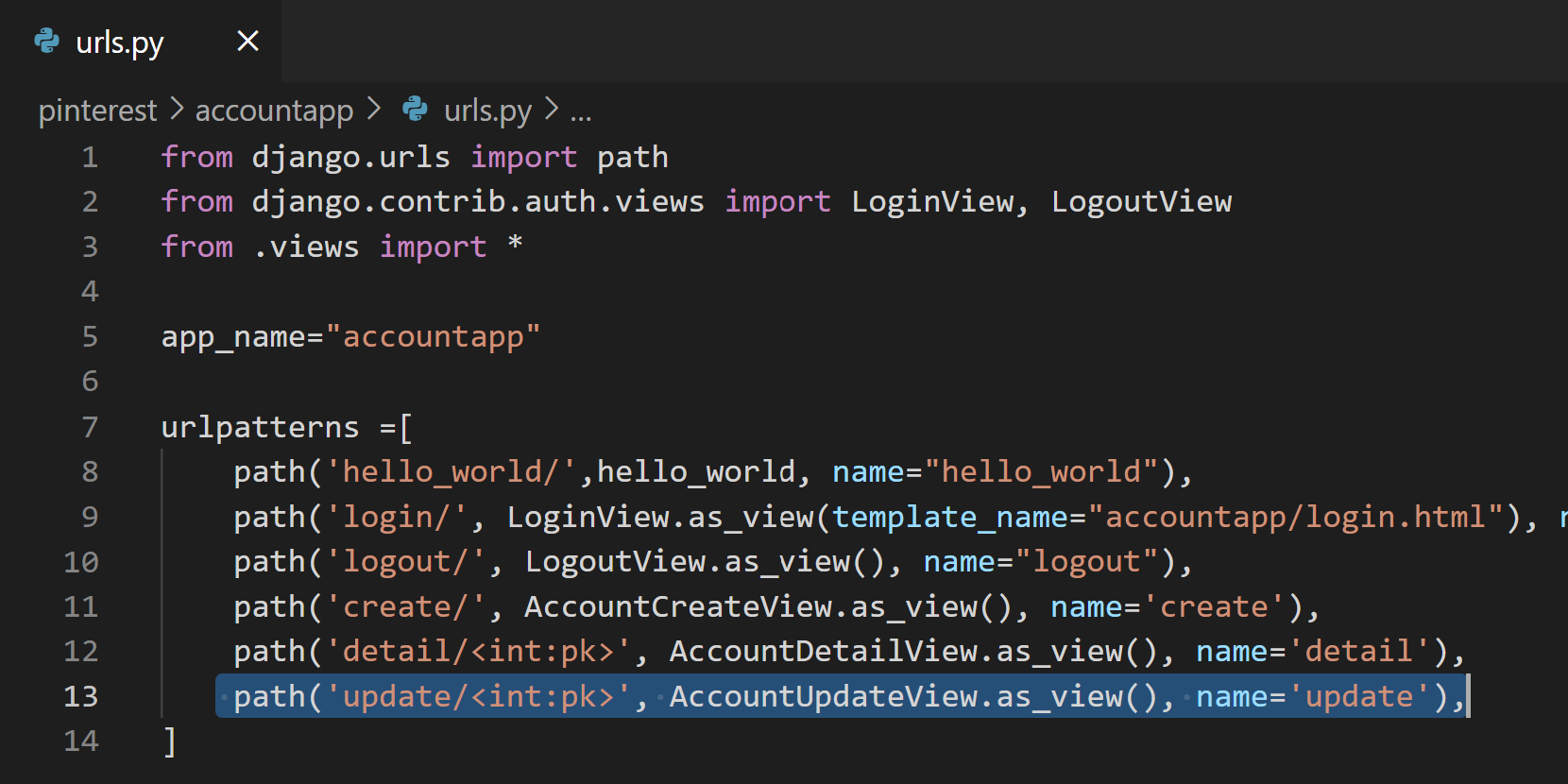1568x784 pixels.
Task: Click the "accountapp" string on line 5
Action: tap(433, 336)
